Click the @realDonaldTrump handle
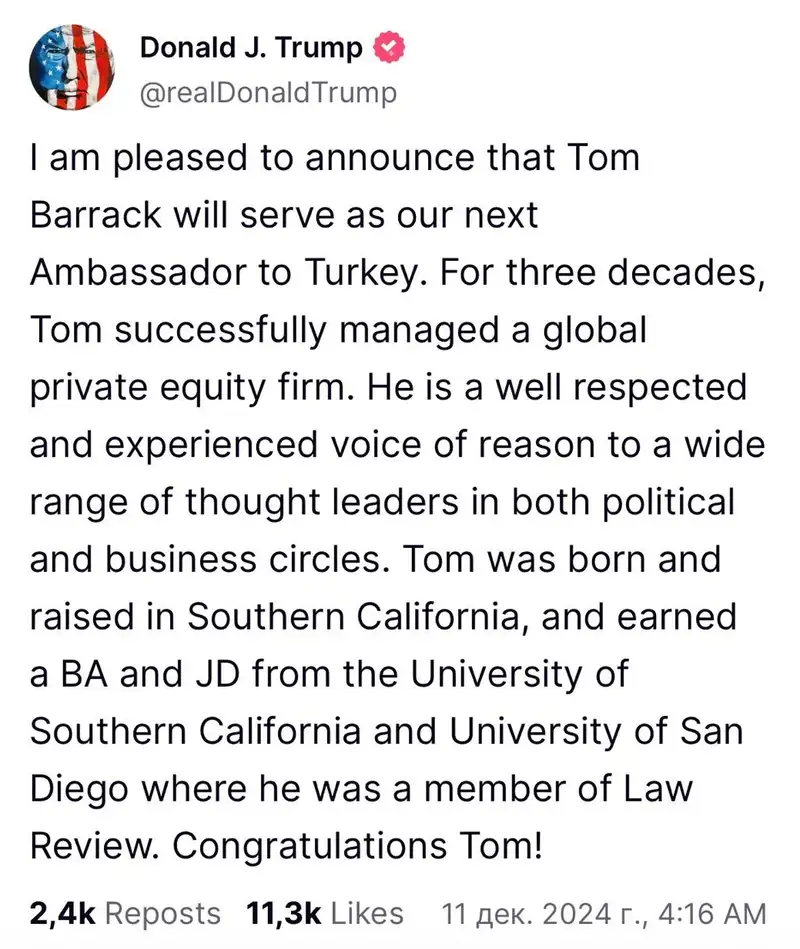Viewport: 800px width, 949px height. (268, 93)
